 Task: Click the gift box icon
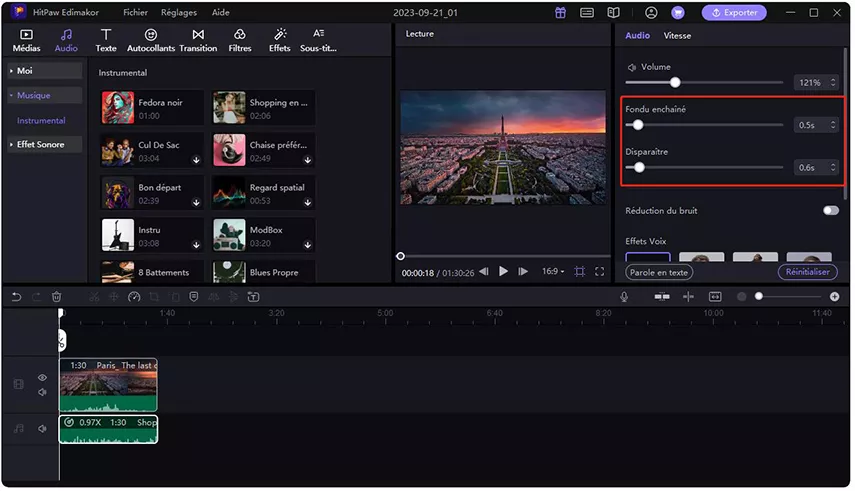coord(561,13)
